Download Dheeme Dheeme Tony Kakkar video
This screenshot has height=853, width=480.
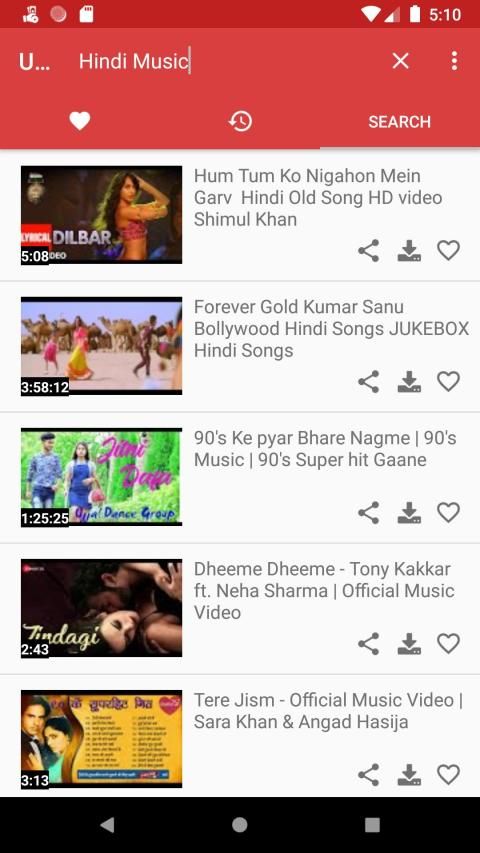click(409, 644)
